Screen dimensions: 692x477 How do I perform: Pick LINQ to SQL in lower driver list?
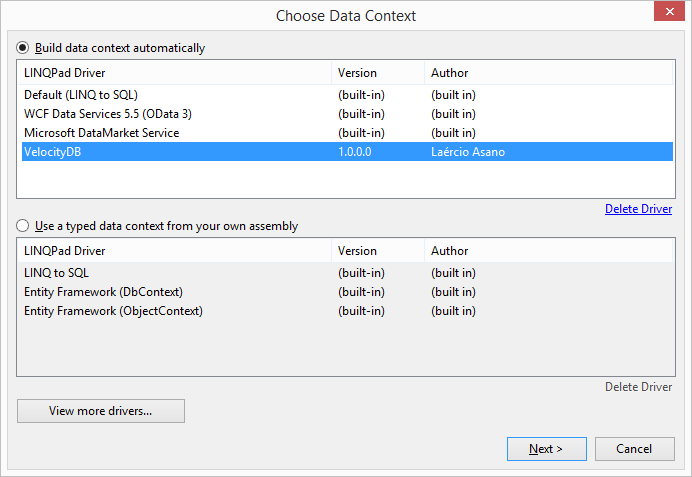(x=347, y=273)
